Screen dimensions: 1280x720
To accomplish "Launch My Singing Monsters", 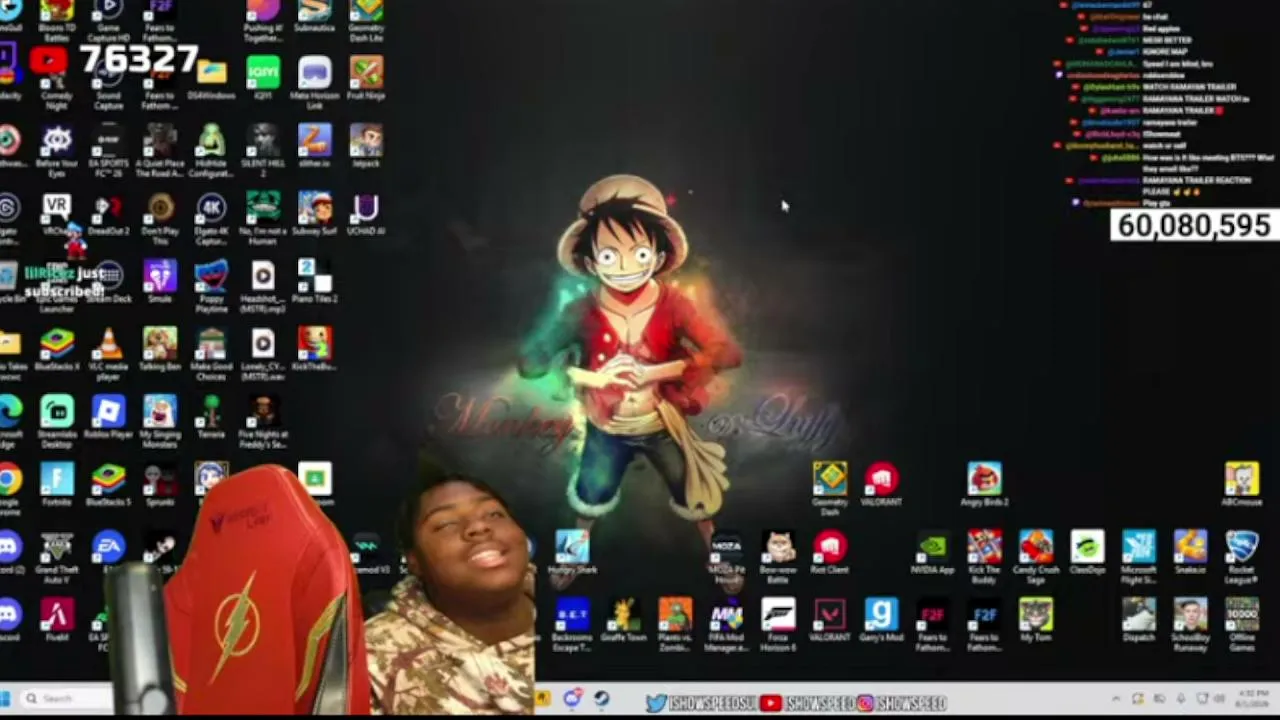I will (160, 411).
